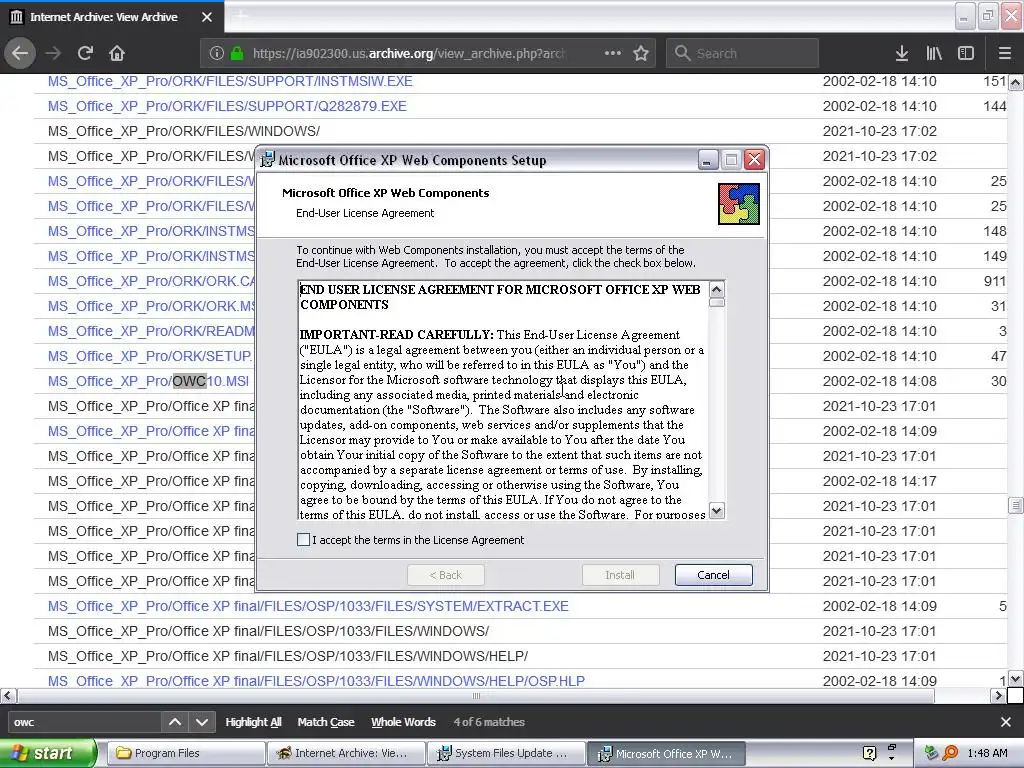1024x768 pixels.
Task: Select the ORK/FILES/WINDOWS/ folder row text
Action: pos(184,131)
